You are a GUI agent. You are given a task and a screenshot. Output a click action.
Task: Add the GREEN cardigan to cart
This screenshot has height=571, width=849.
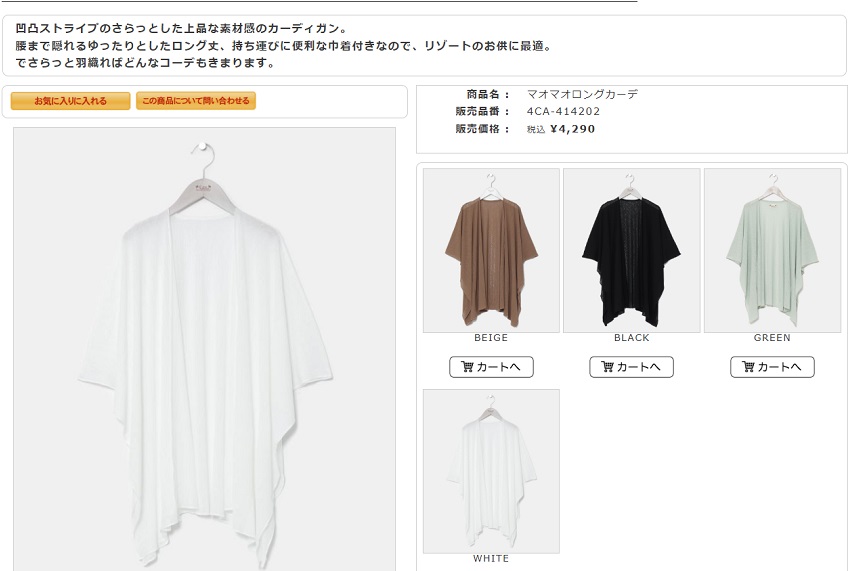(772, 367)
